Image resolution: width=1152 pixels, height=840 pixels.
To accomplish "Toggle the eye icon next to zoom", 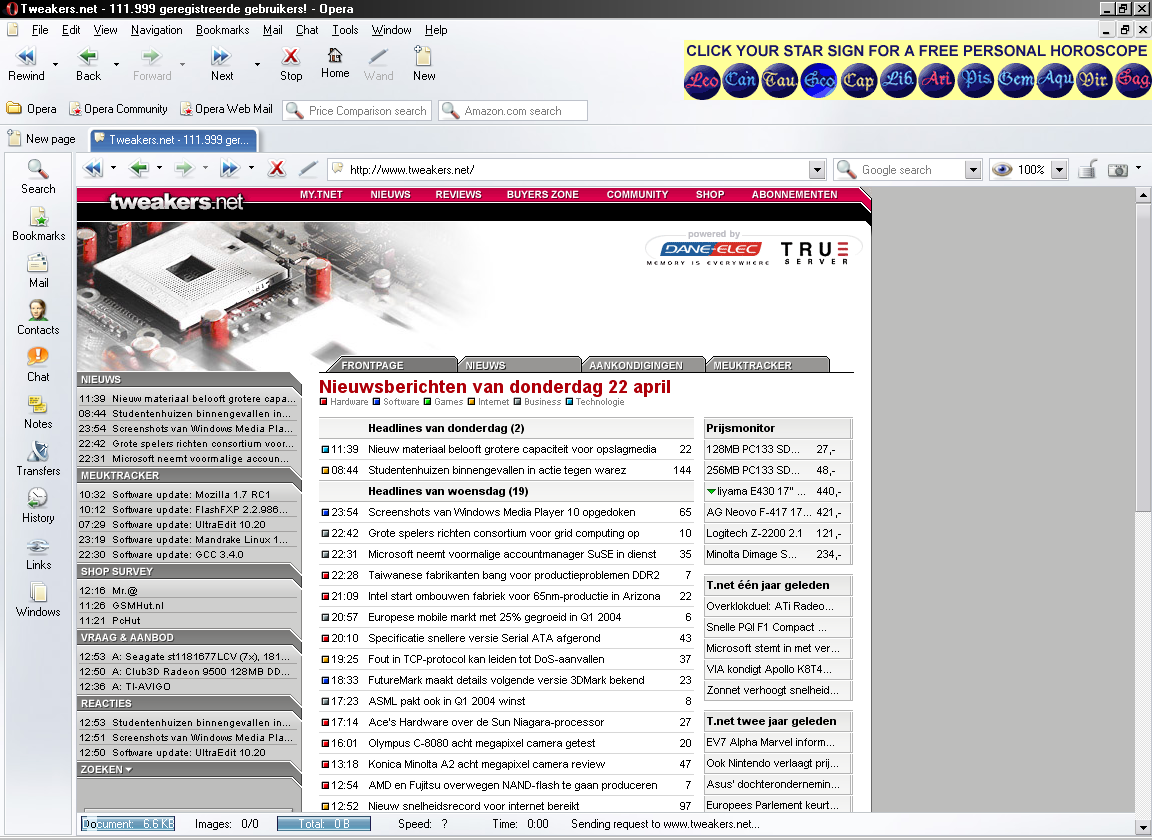I will (x=1002, y=170).
